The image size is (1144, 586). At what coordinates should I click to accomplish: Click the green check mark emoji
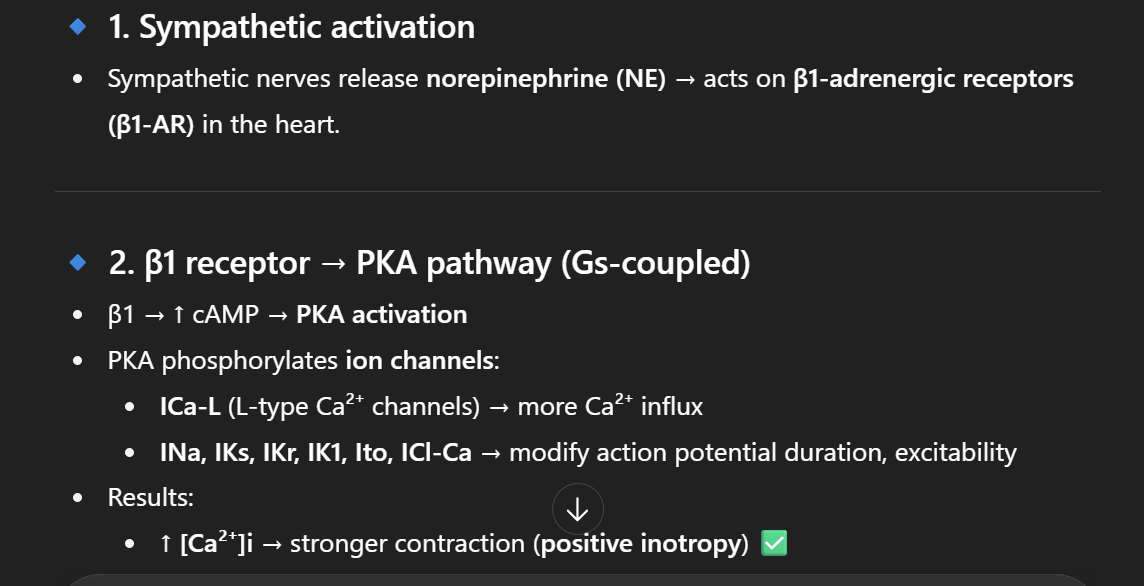774,544
